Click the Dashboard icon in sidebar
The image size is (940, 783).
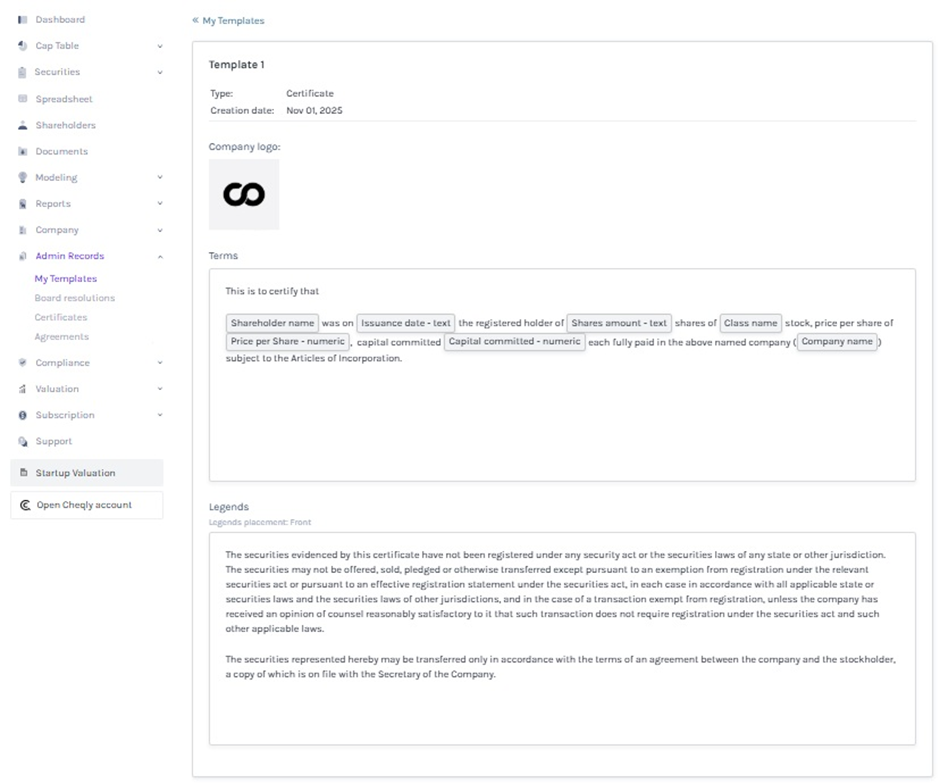(22, 20)
